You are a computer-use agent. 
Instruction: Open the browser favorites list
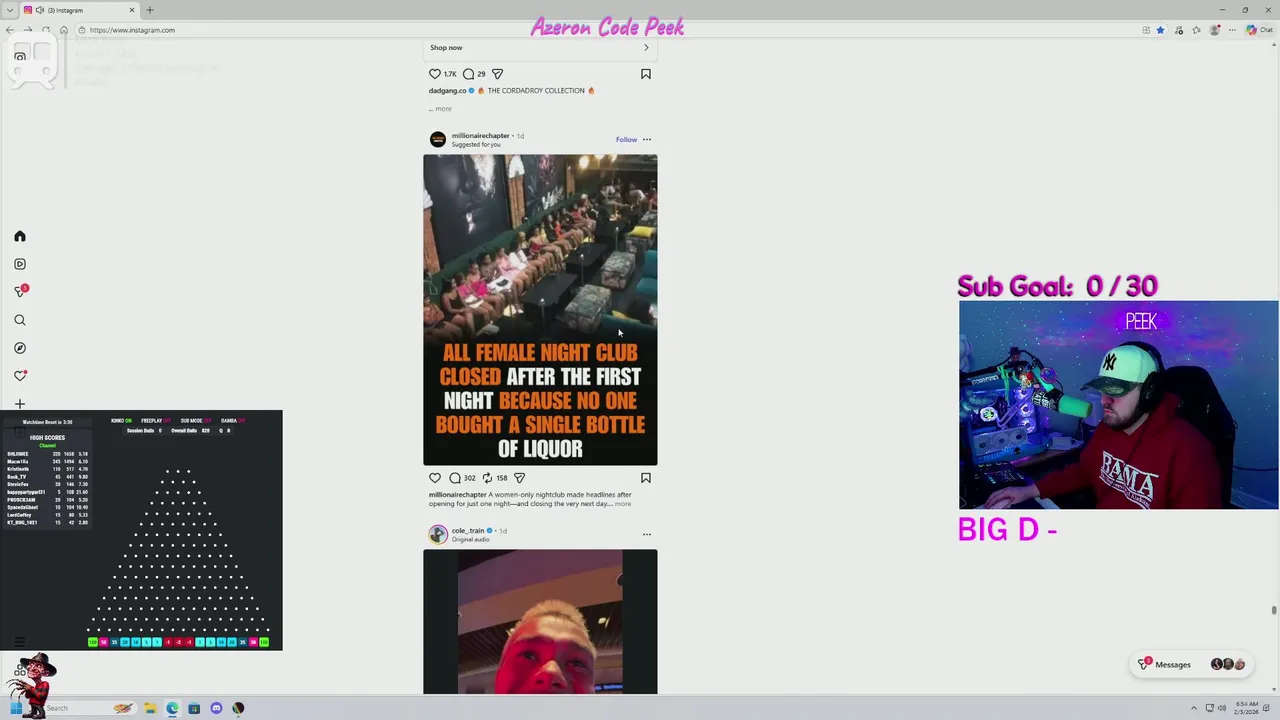(x=1196, y=30)
